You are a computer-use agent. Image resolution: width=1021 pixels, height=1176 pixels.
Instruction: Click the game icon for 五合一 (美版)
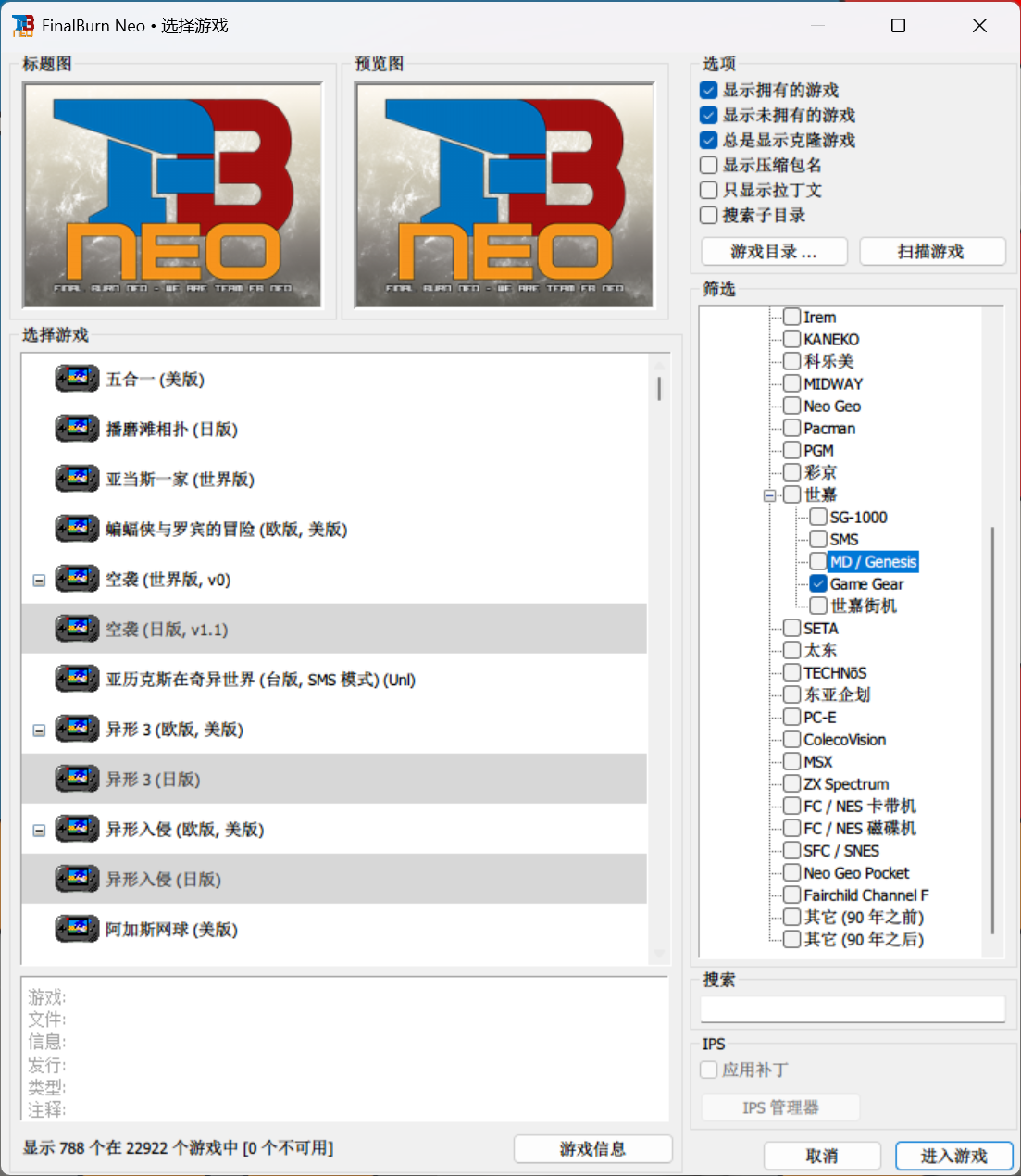(x=77, y=379)
